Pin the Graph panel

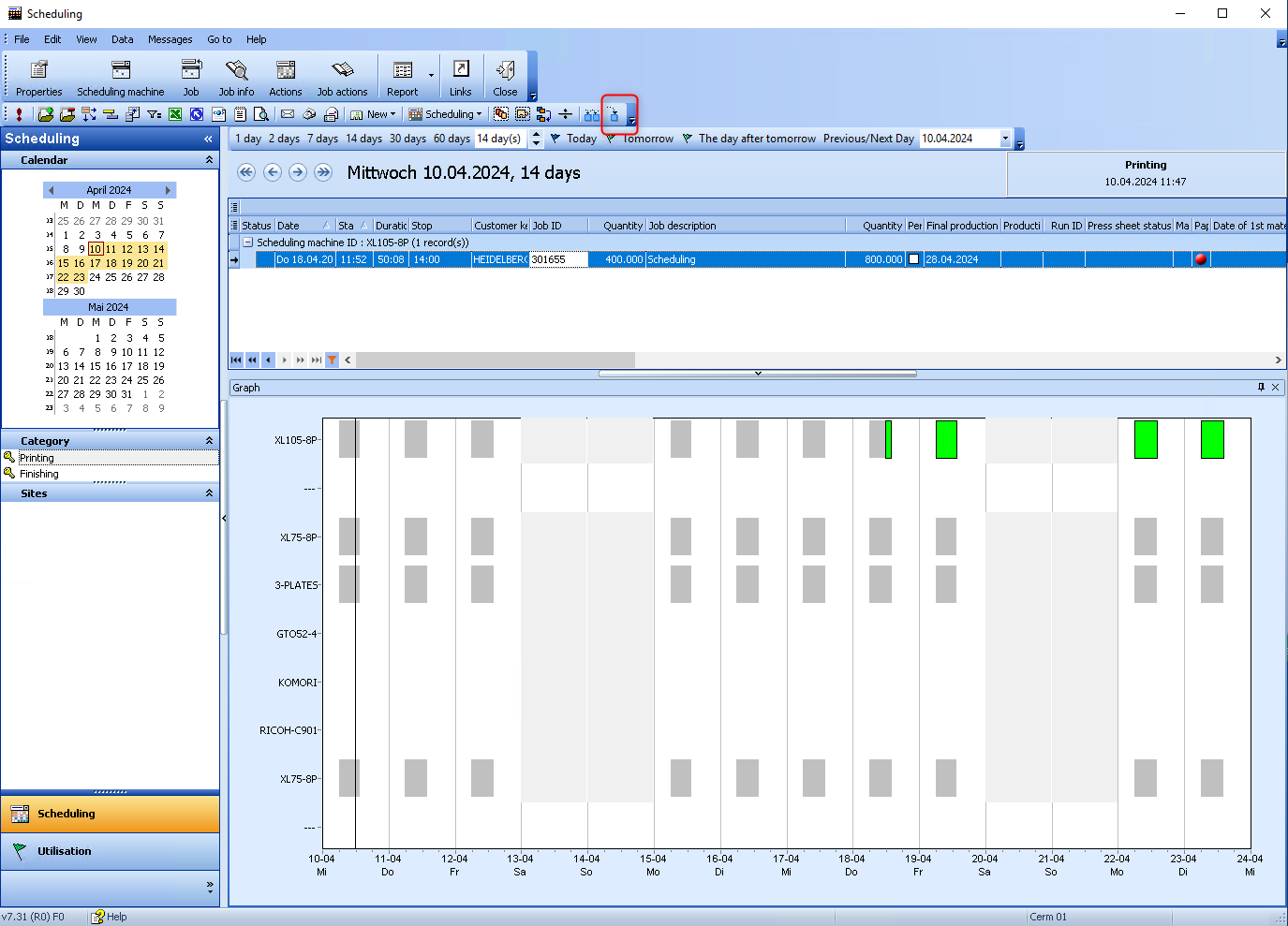(x=1261, y=387)
